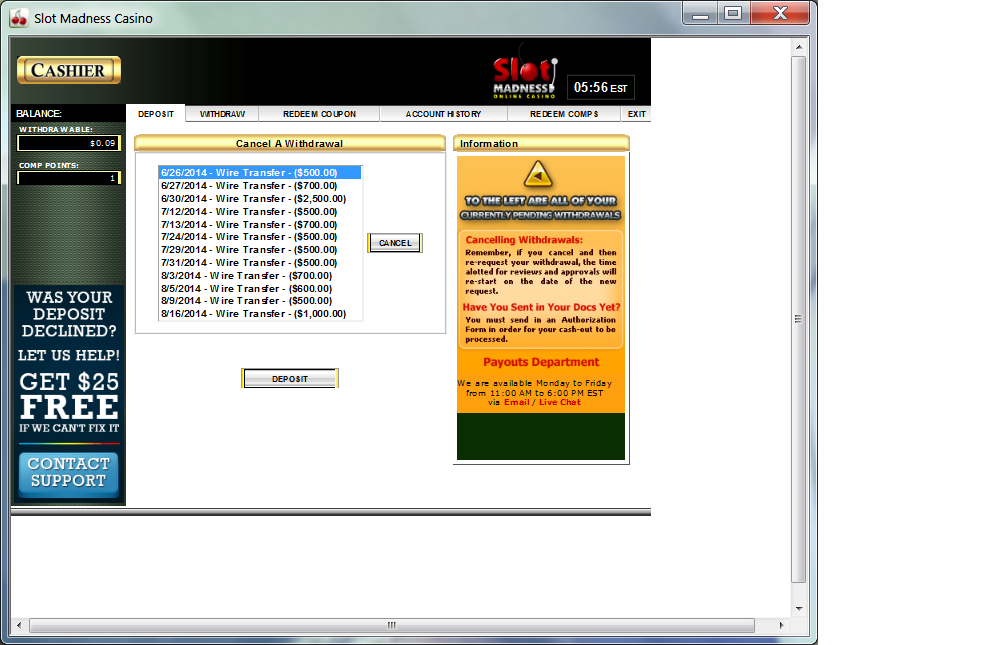Select the 7/31/2014 Wire Transfer ($500.00) row
The image size is (1008, 645).
[260, 262]
